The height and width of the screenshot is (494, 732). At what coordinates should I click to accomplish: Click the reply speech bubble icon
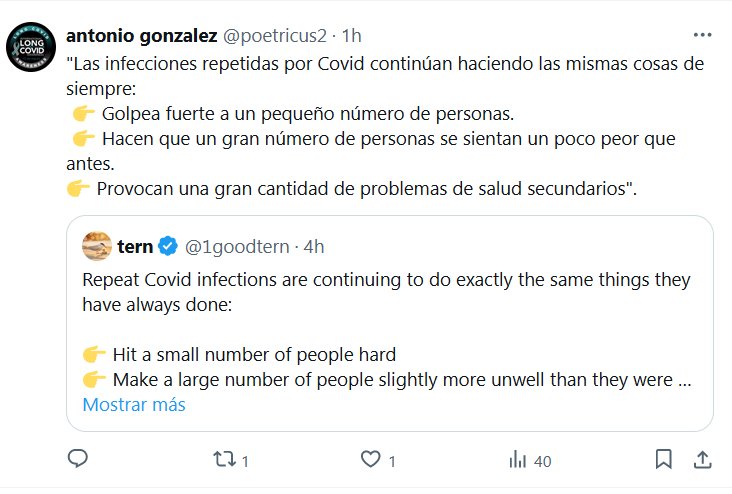[79, 460]
